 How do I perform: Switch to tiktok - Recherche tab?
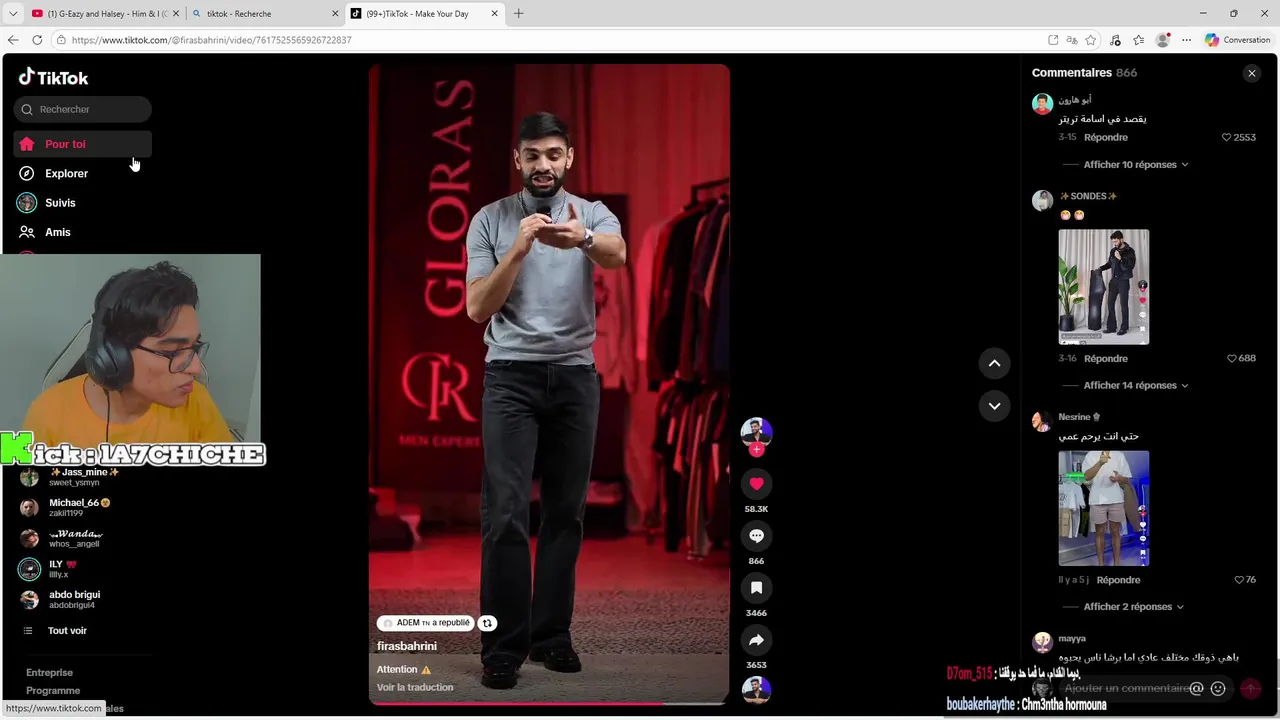click(264, 14)
